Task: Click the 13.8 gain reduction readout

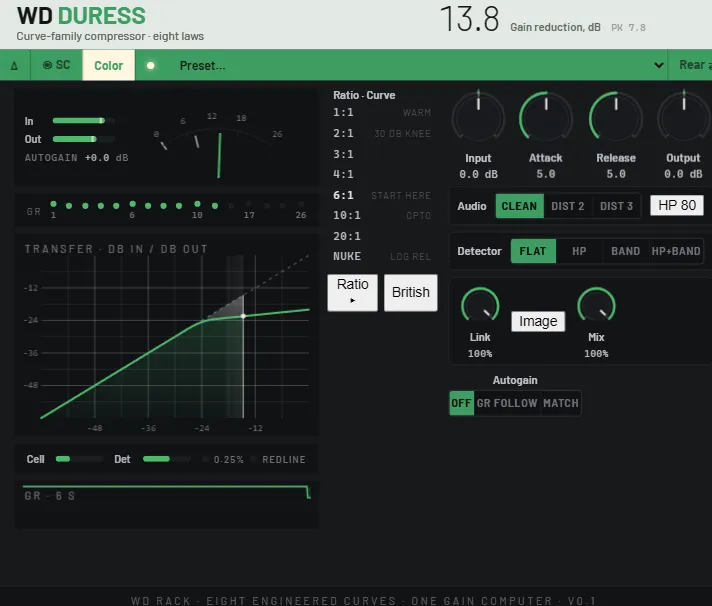Action: pyautogui.click(x=470, y=20)
